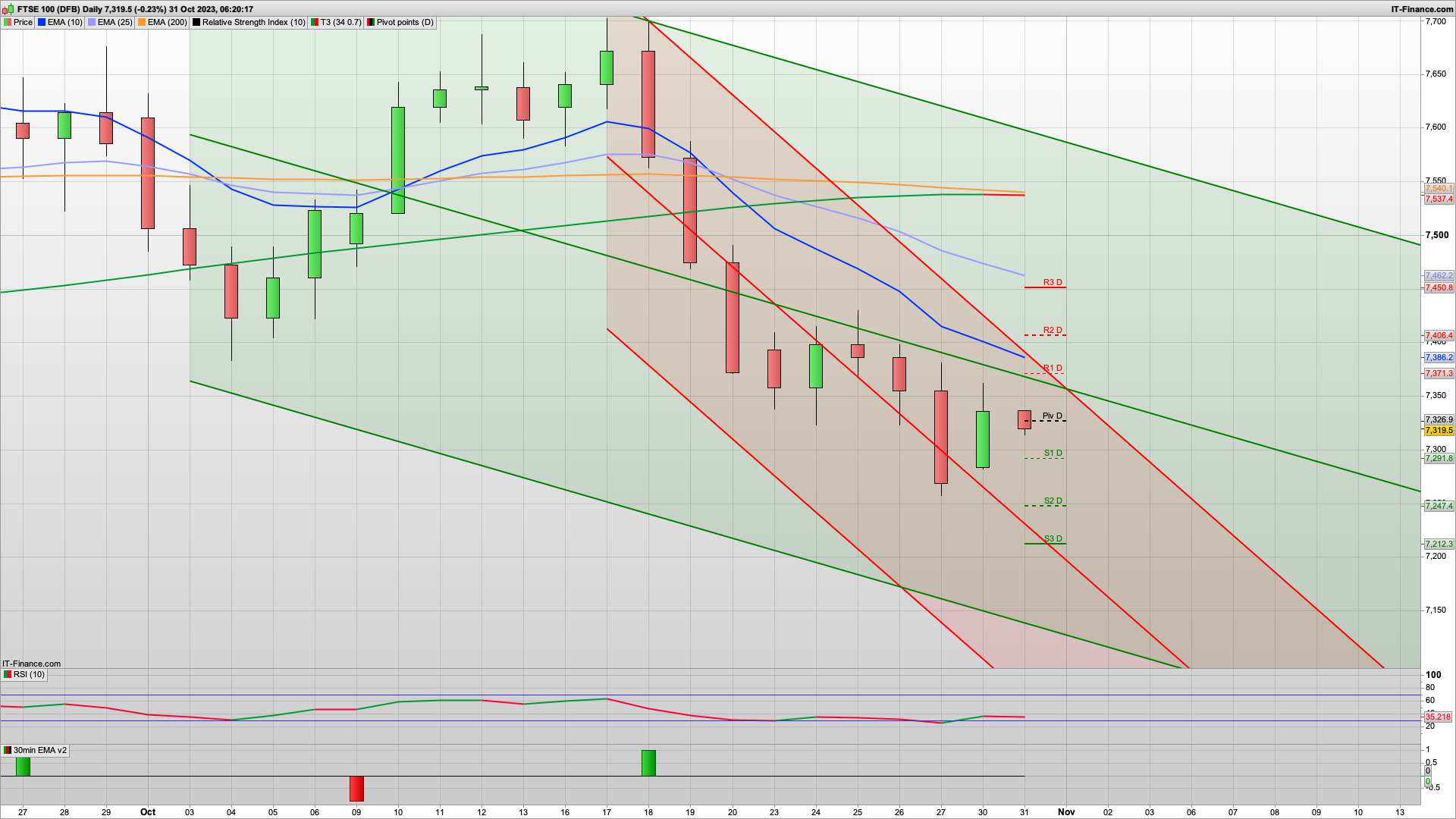Click the green 30min EMA bar at 18 Oct
Viewport: 1456px width, 819px height.
648,763
